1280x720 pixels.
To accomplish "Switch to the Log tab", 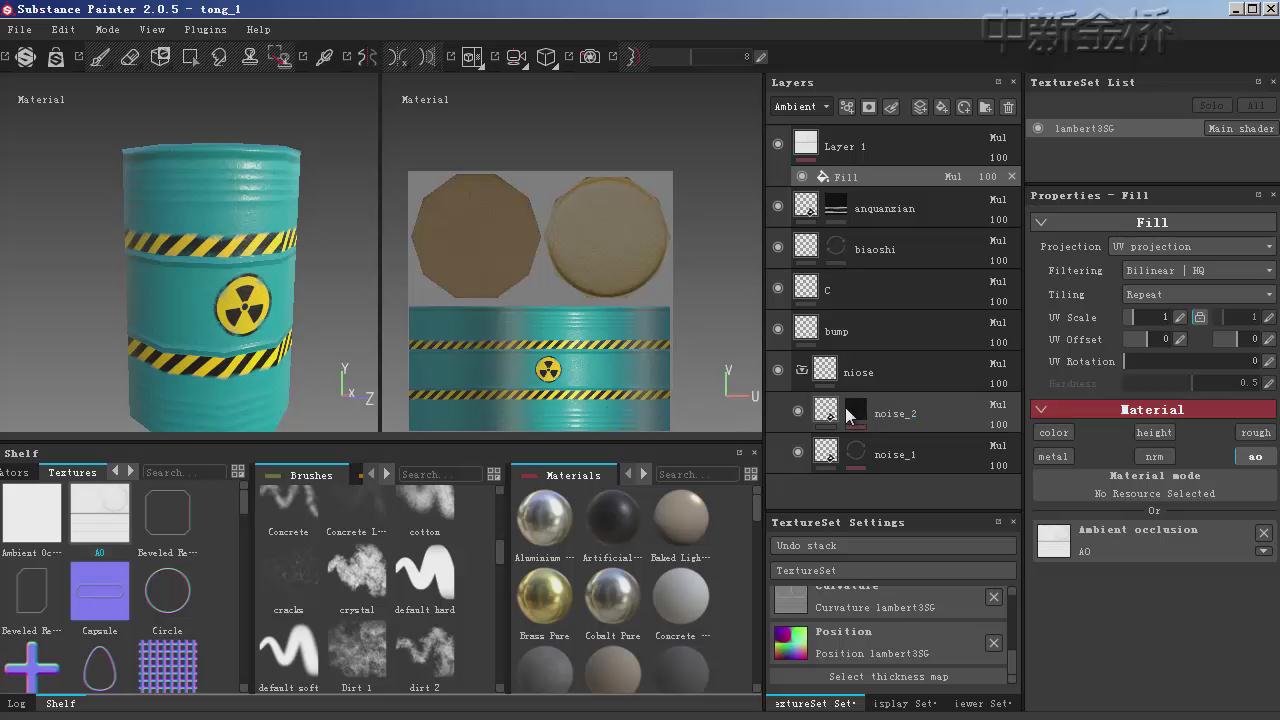I will [17, 704].
